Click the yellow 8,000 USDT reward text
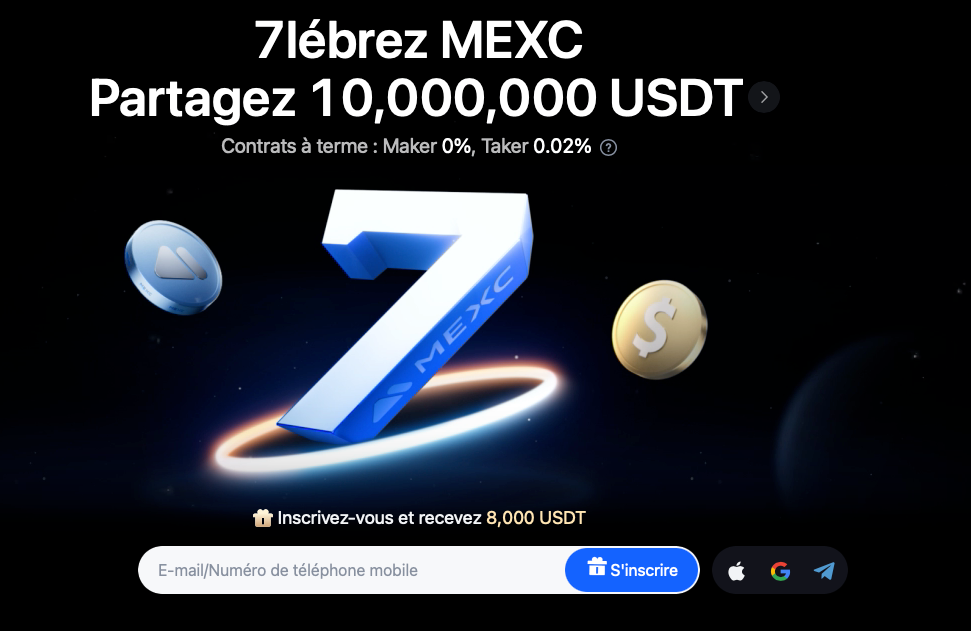Image resolution: width=971 pixels, height=631 pixels. tap(536, 518)
